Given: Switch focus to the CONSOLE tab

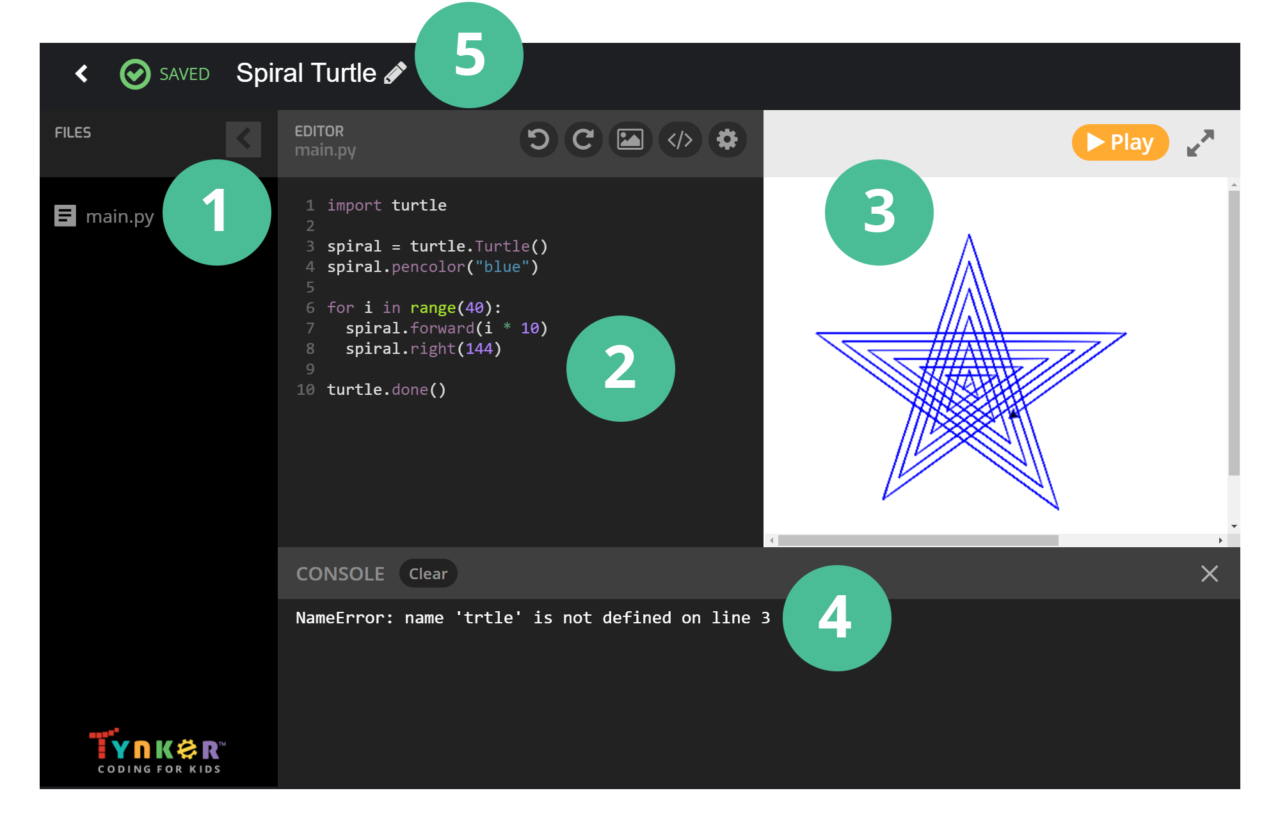Looking at the screenshot, I should [x=340, y=573].
